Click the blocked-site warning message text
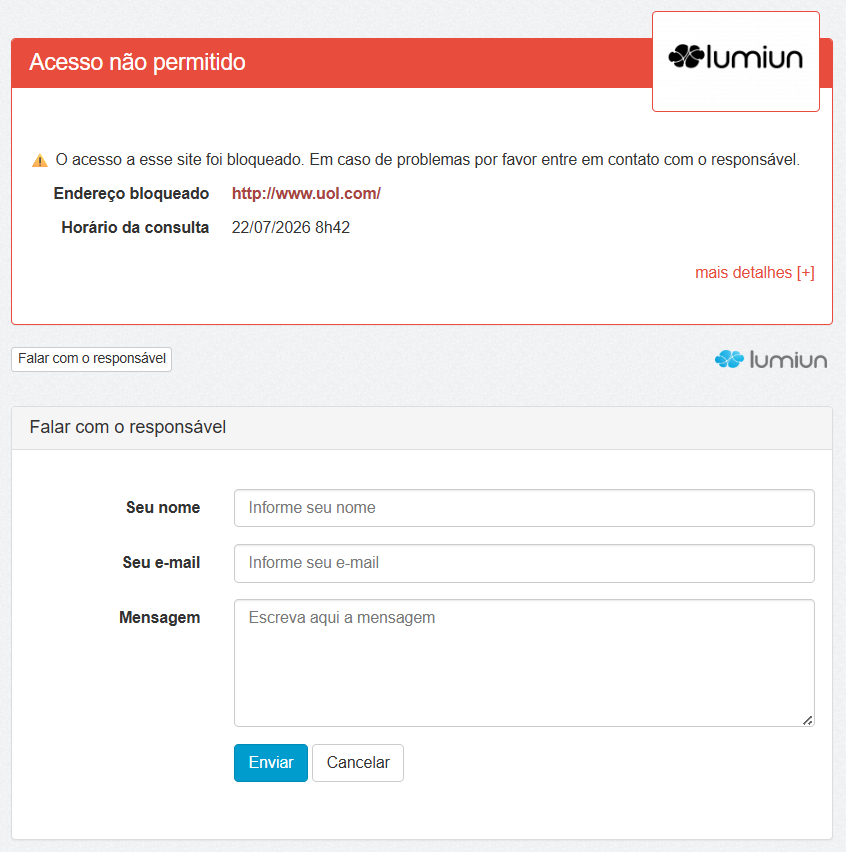Image resolution: width=846 pixels, height=852 pixels. click(428, 160)
